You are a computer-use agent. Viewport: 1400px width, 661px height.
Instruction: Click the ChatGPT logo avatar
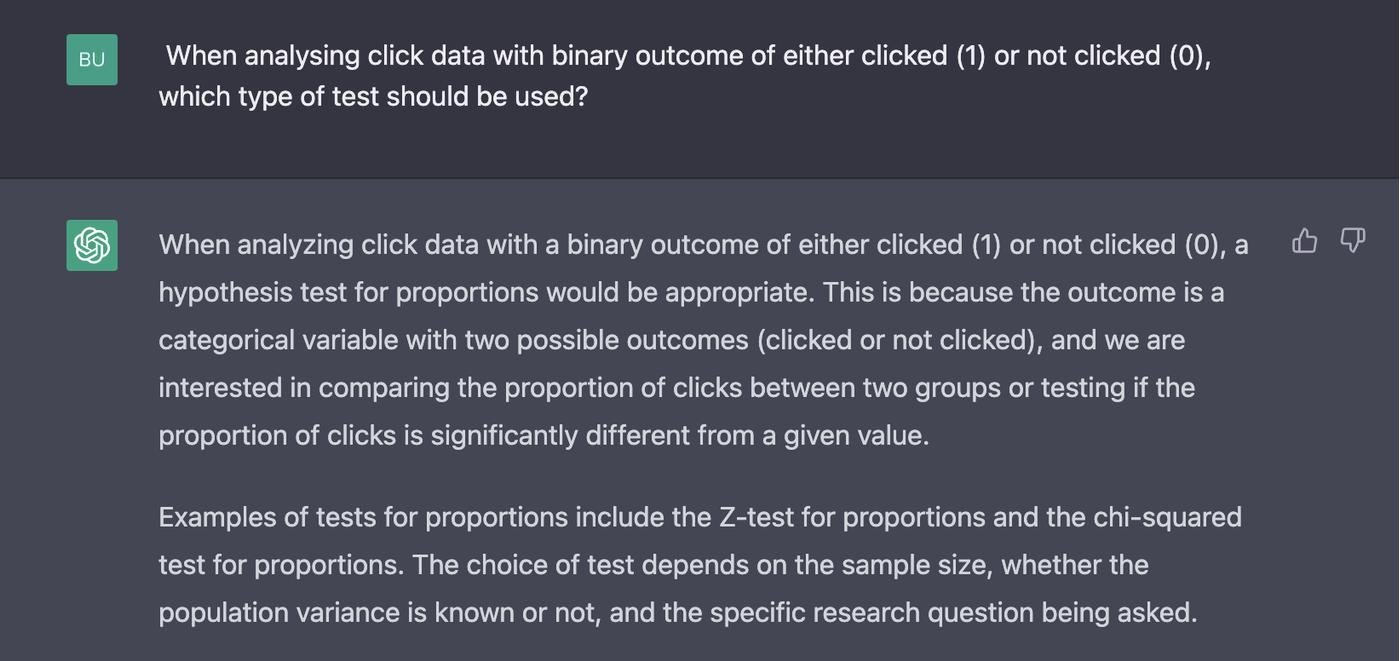tap(92, 245)
